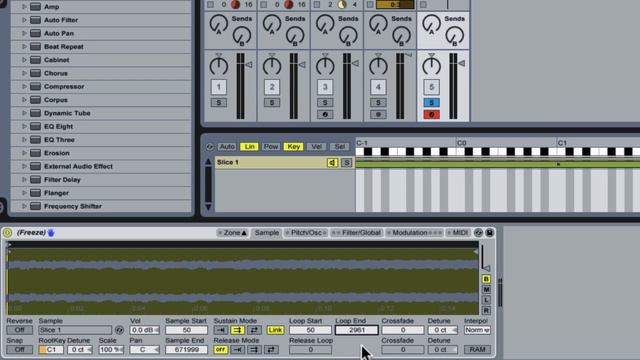Select the loop release mode icon

(254, 349)
